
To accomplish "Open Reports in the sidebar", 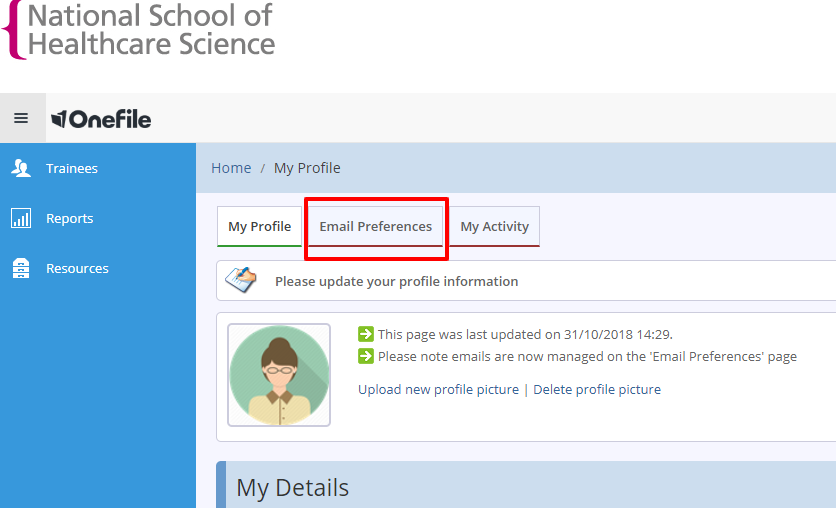I will click(69, 219).
